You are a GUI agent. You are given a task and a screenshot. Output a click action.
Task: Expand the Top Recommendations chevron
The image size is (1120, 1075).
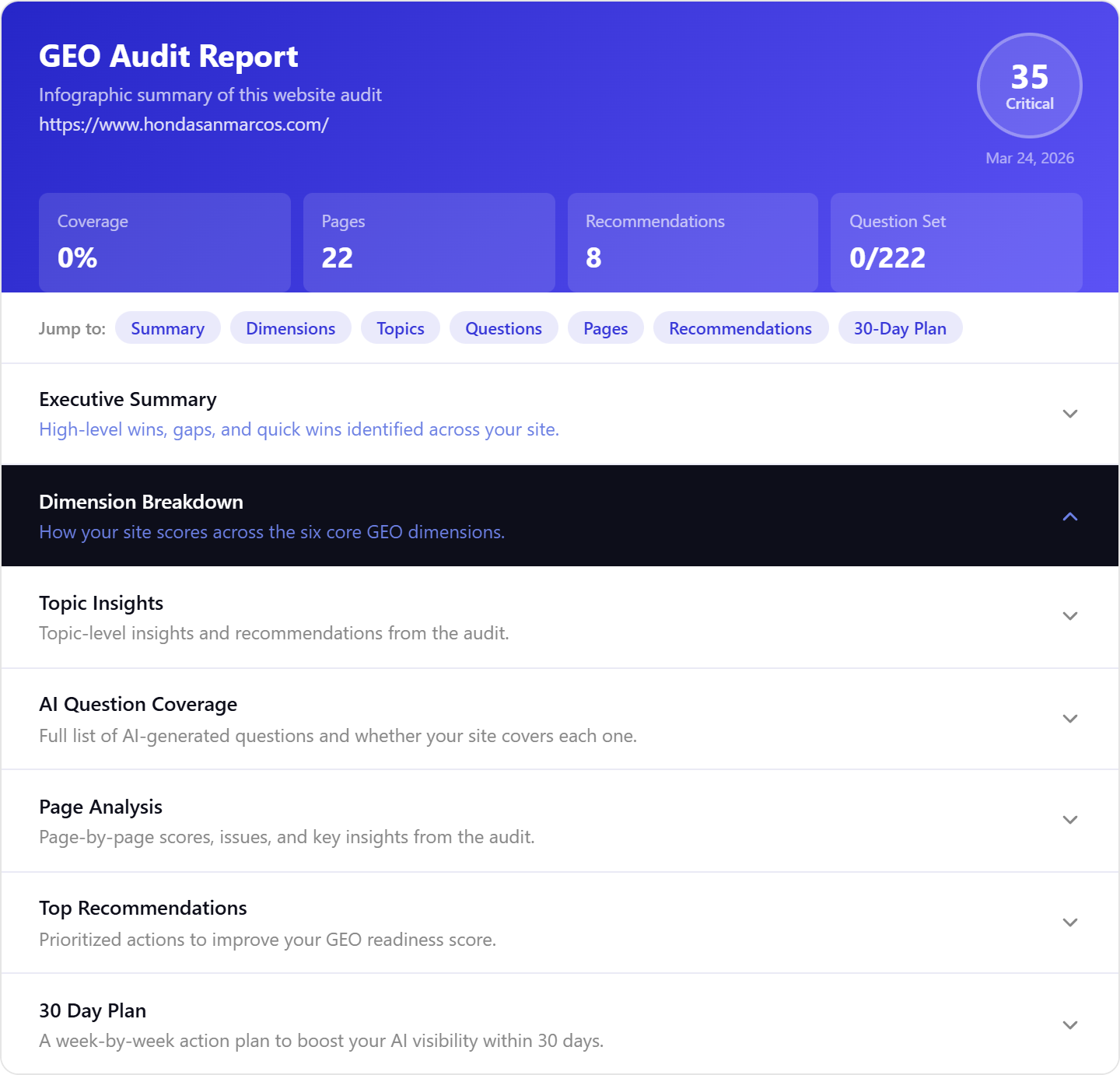[1070, 923]
